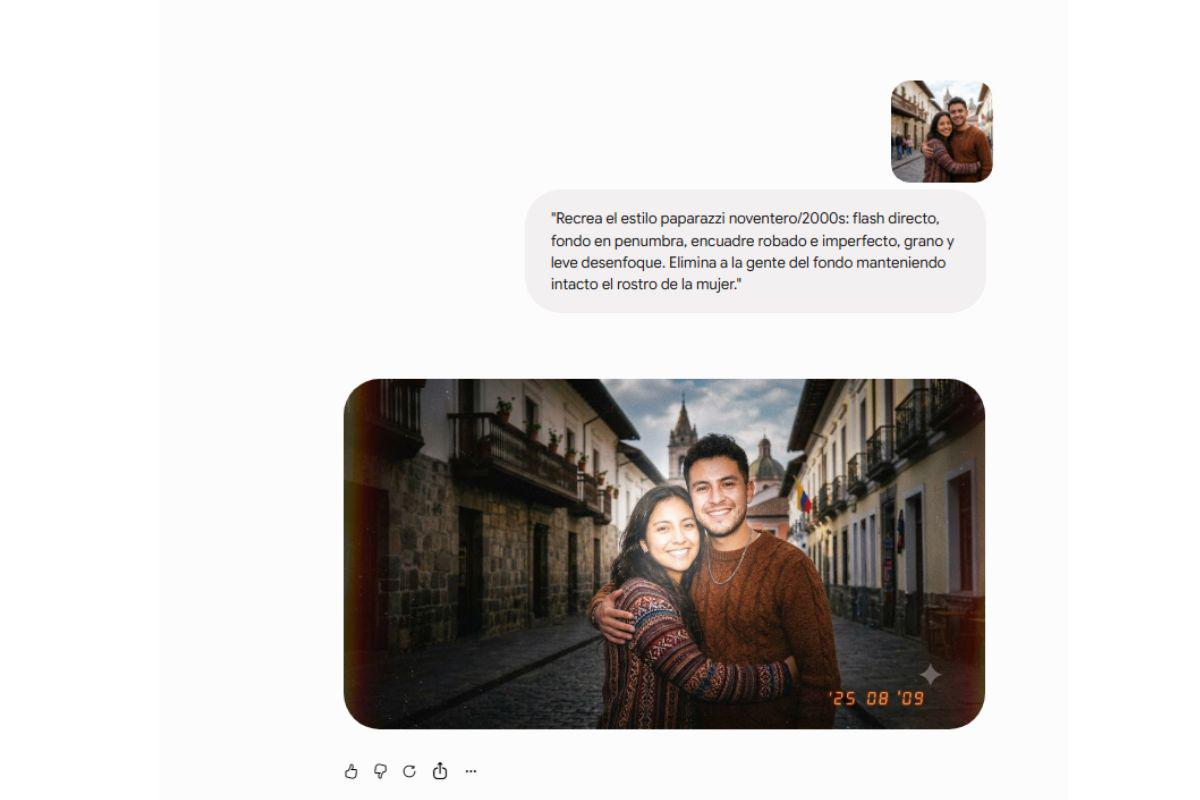The height and width of the screenshot is (800, 1200).
Task: Open the three-dot more options menu
Action: tap(471, 771)
